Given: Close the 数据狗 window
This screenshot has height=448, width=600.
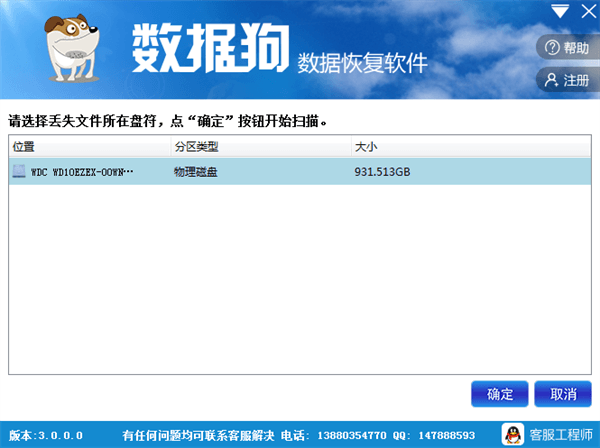Looking at the screenshot, I should 589,11.
